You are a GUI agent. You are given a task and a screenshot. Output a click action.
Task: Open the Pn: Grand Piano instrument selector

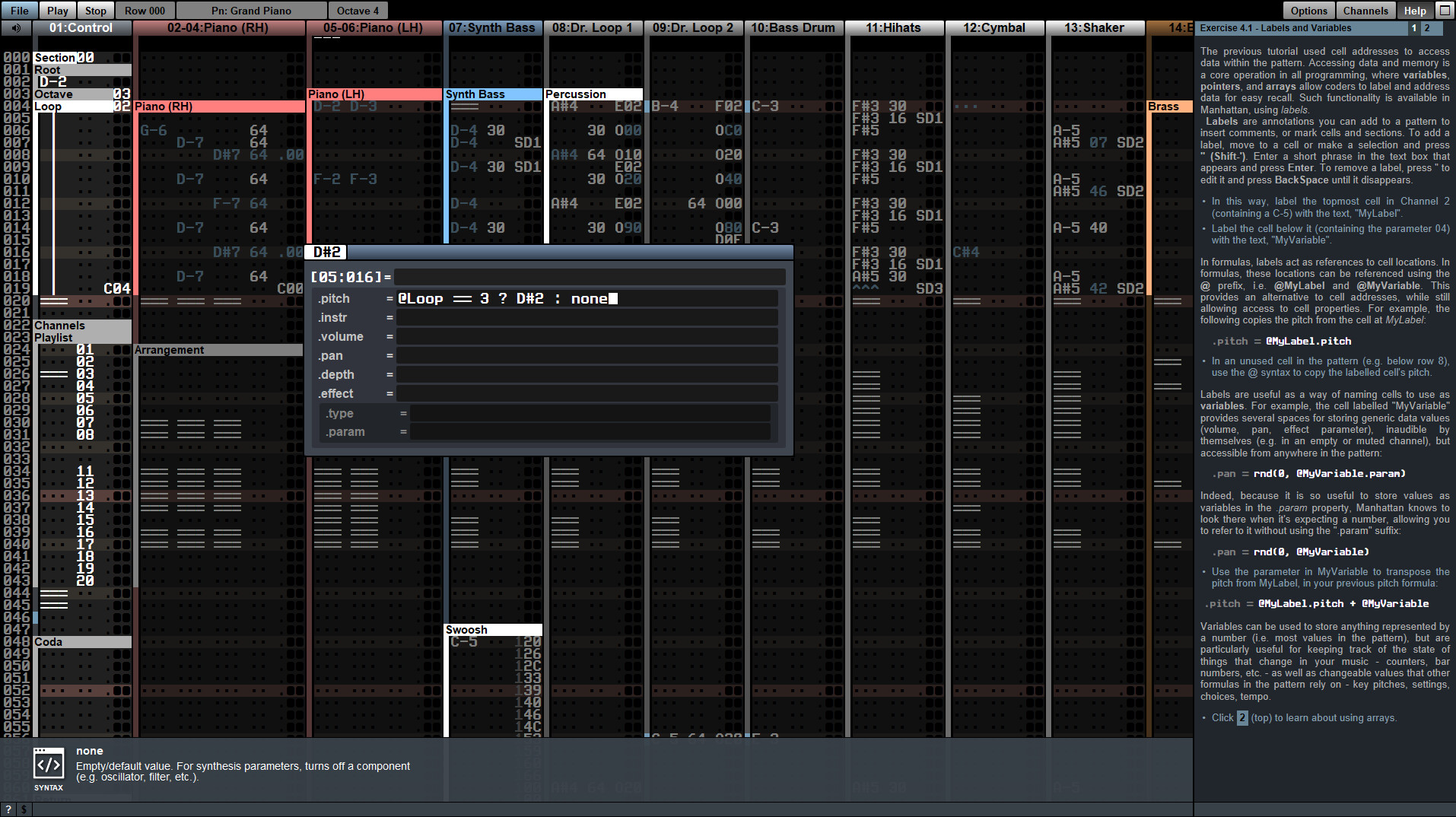tap(251, 10)
